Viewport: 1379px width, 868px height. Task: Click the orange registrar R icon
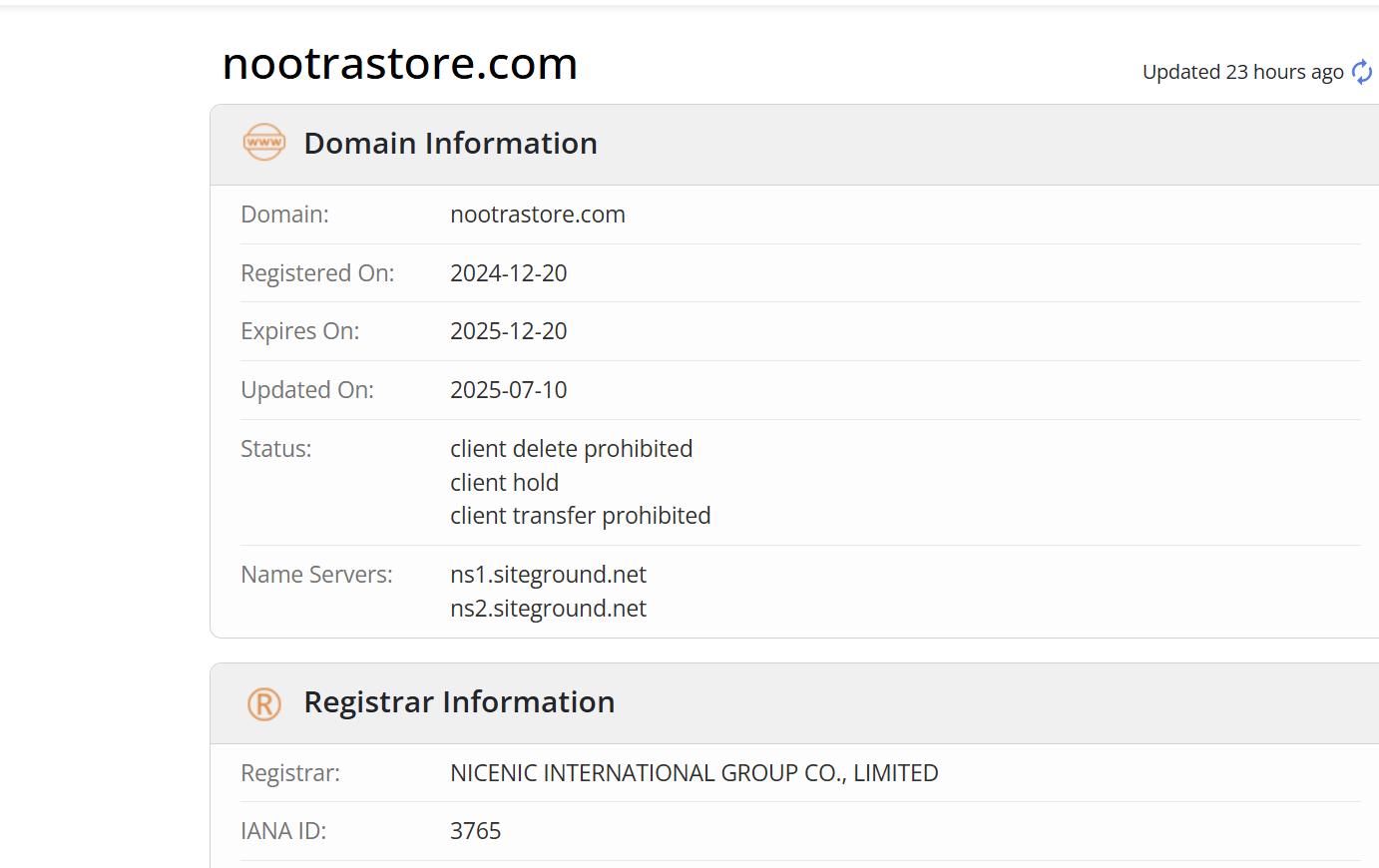264,703
